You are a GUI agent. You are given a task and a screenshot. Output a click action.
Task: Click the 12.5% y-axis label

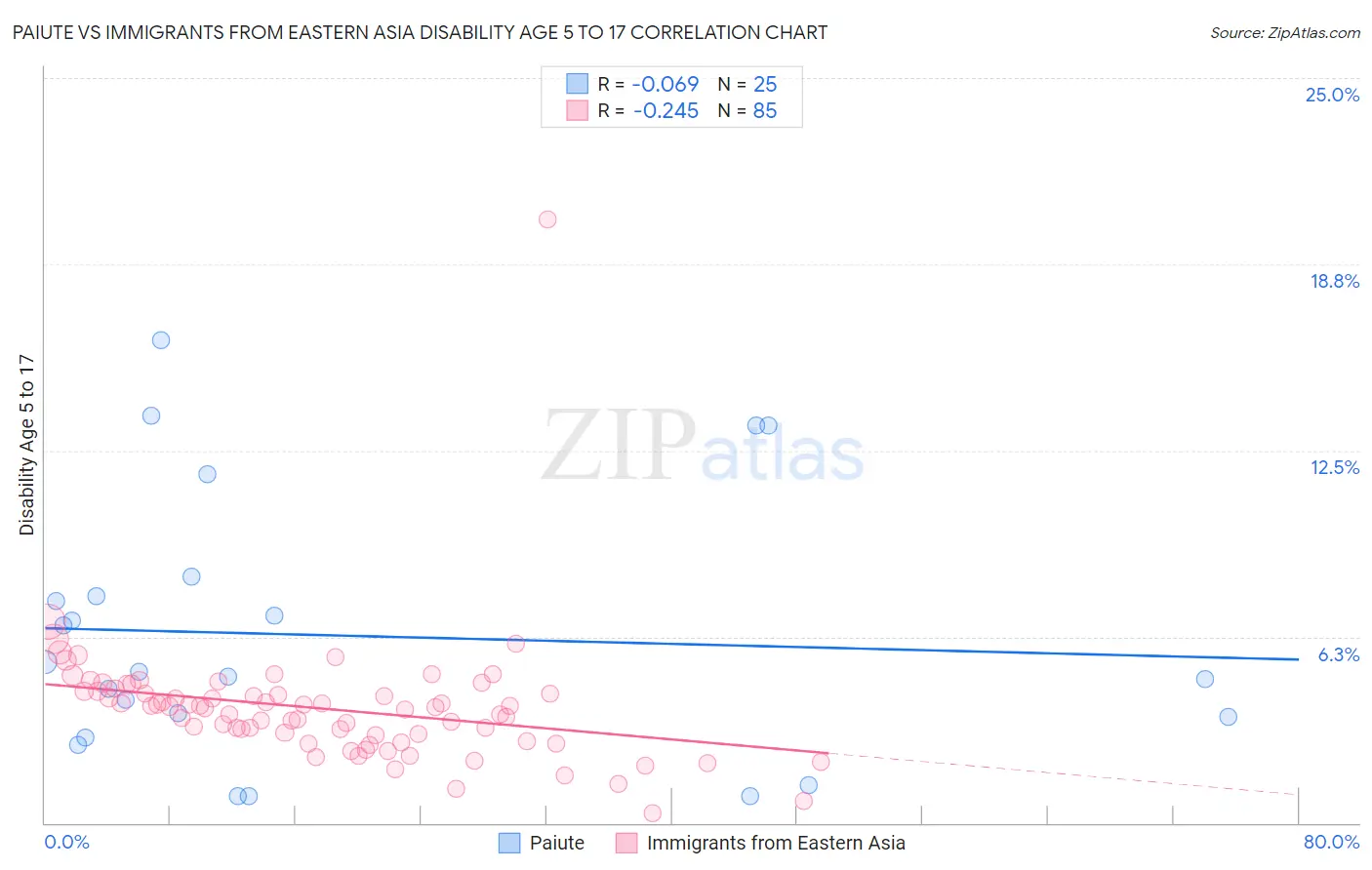coord(1334,467)
